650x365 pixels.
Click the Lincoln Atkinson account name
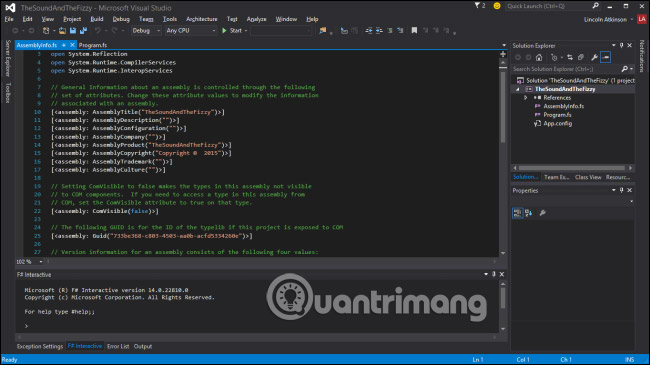coord(605,19)
